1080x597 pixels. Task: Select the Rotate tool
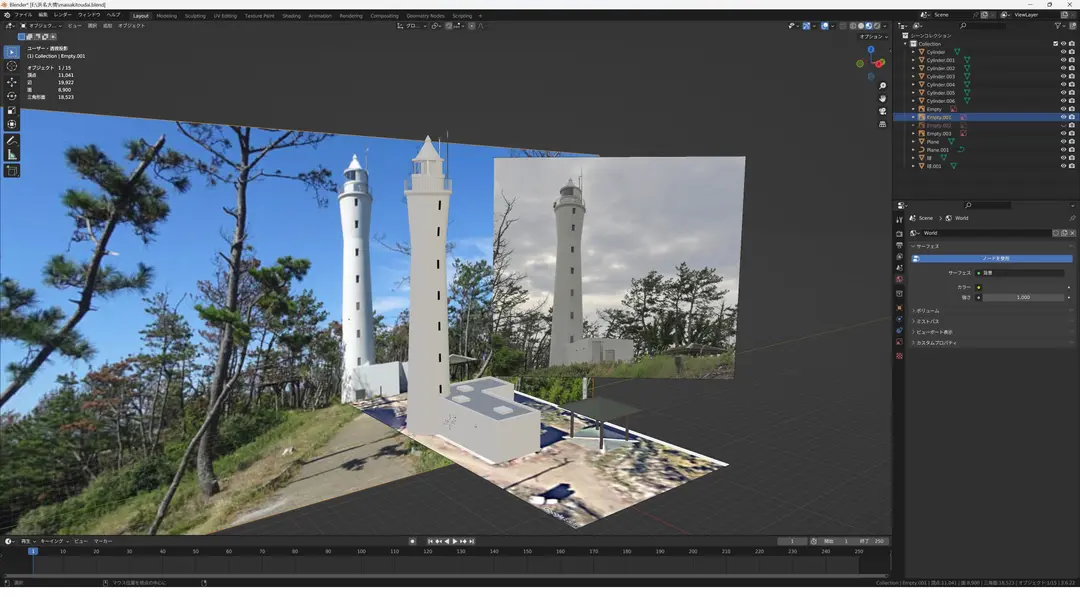point(12,96)
